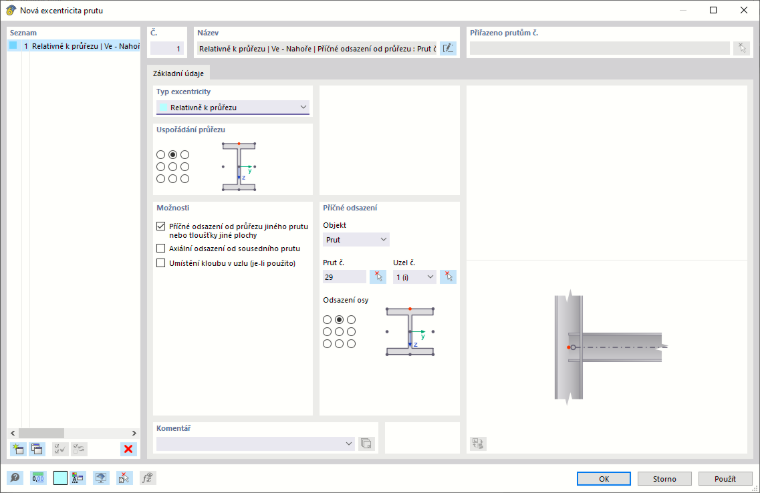This screenshot has height=493, width=760.
Task: Click the app icon in the title bar
Action: tap(10, 10)
